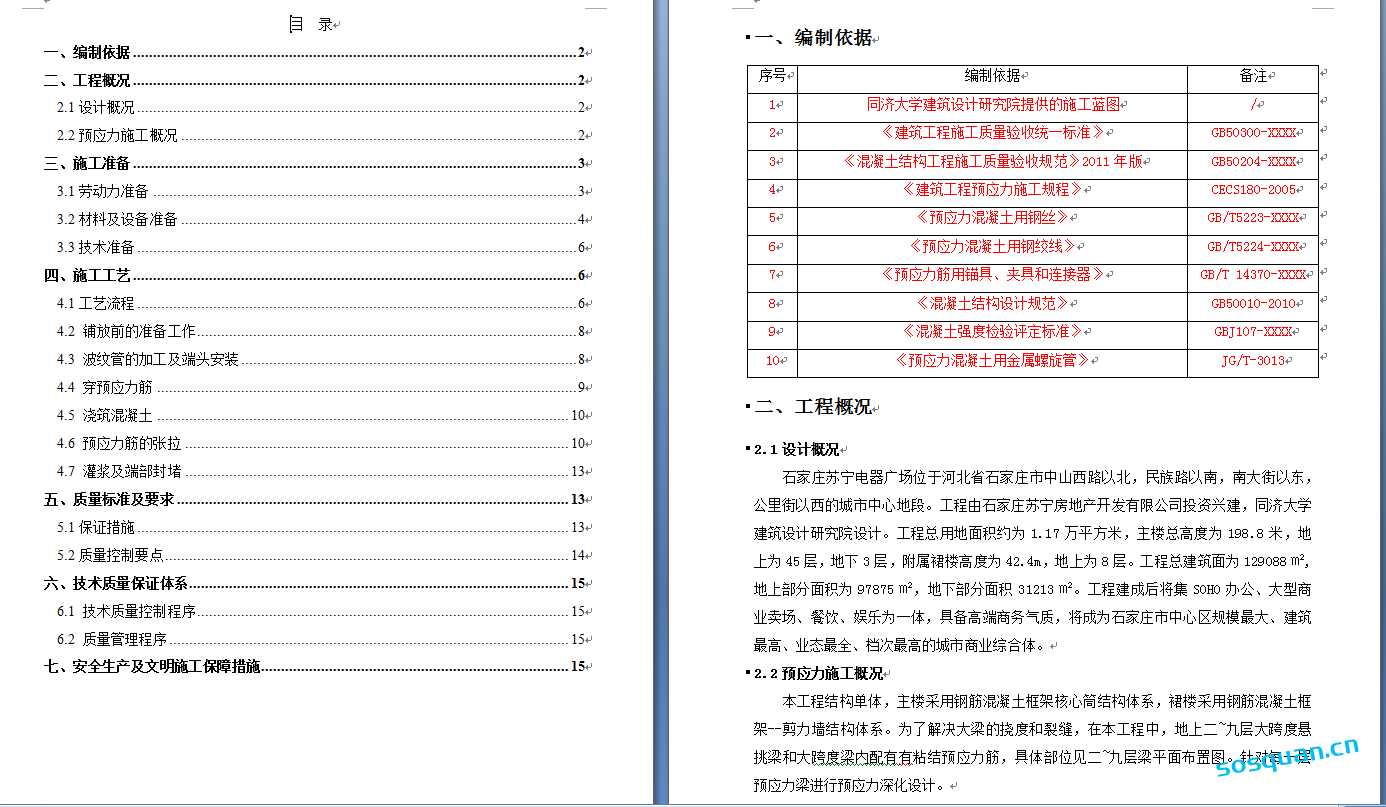
Task: Click the 编制依据 column header in the table
Action: [992, 76]
